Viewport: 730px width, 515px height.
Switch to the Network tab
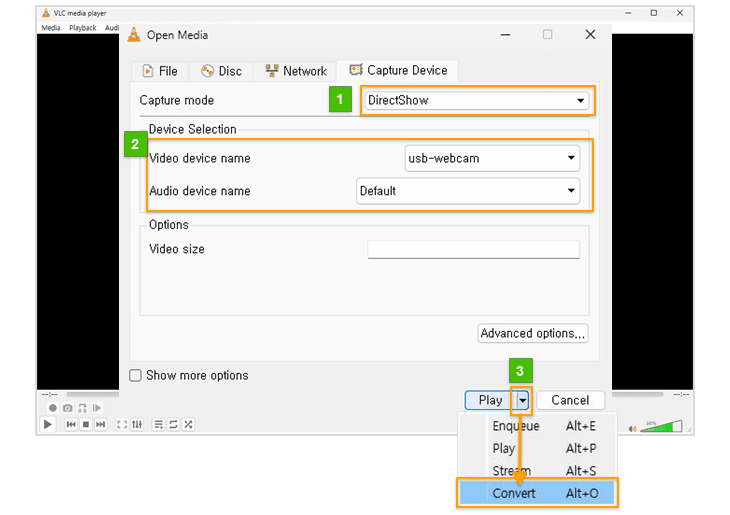(x=295, y=71)
